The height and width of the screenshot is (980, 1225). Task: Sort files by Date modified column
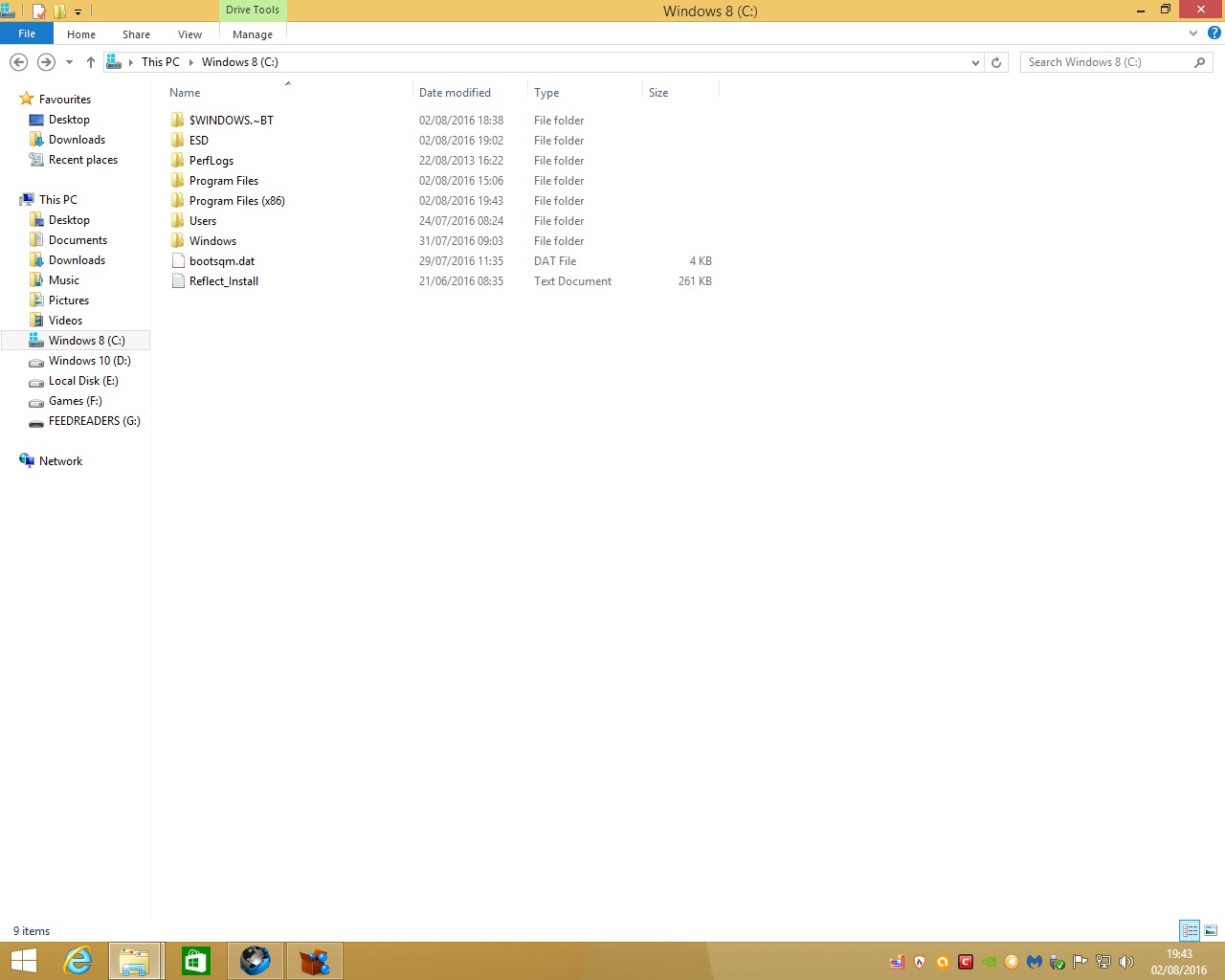pyautogui.click(x=455, y=93)
